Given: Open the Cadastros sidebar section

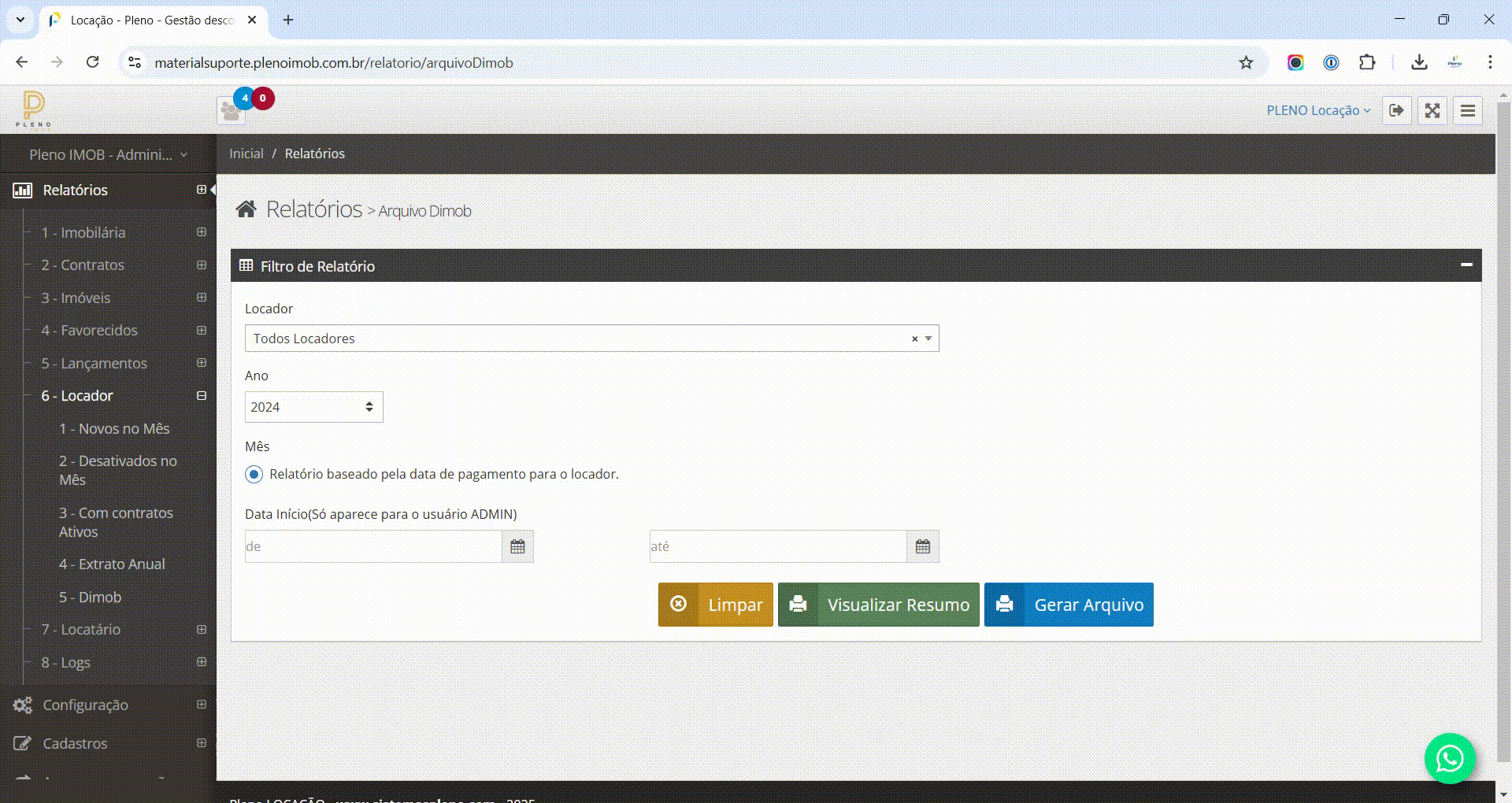Looking at the screenshot, I should tap(108, 743).
